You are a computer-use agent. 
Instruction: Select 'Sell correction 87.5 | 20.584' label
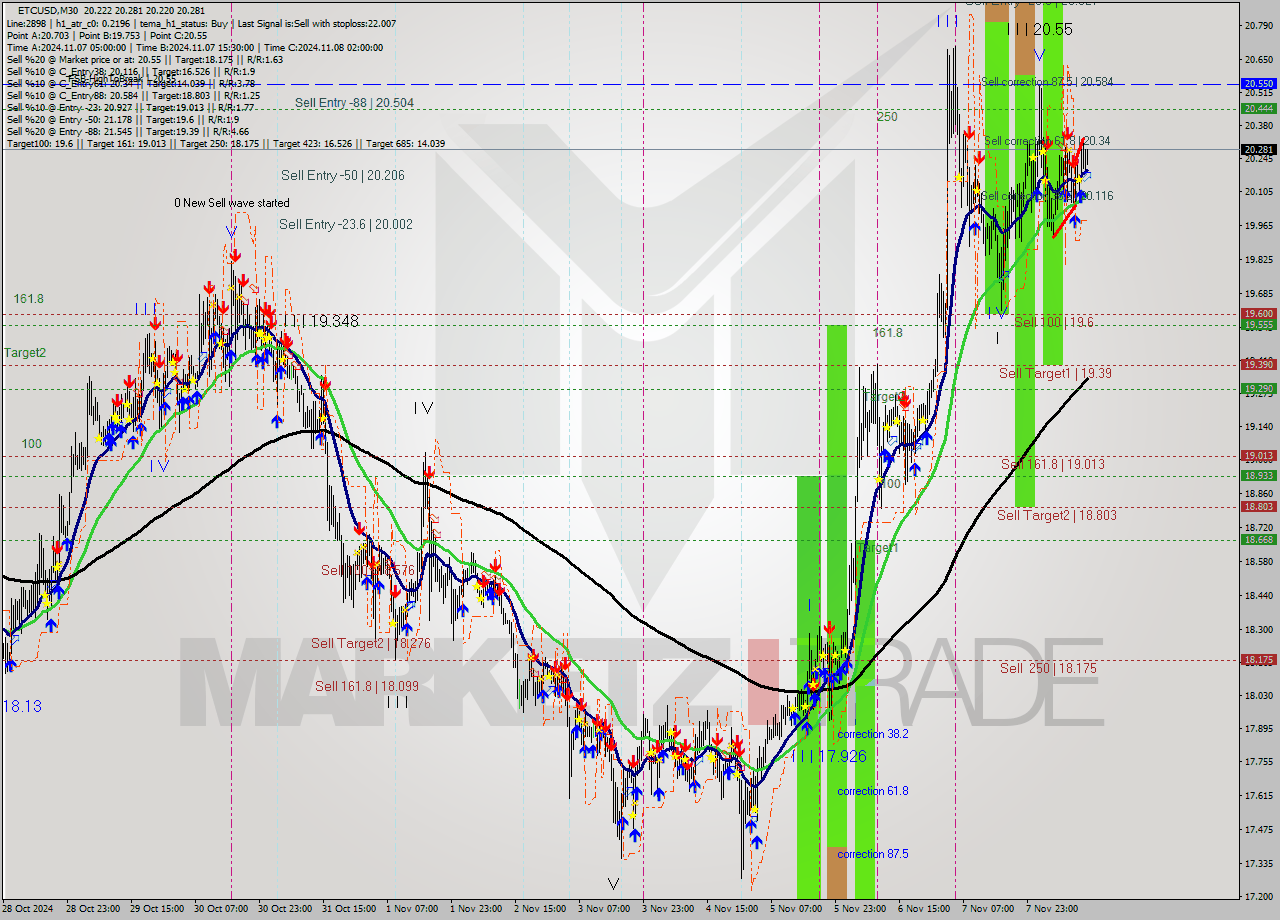[x=1047, y=82]
